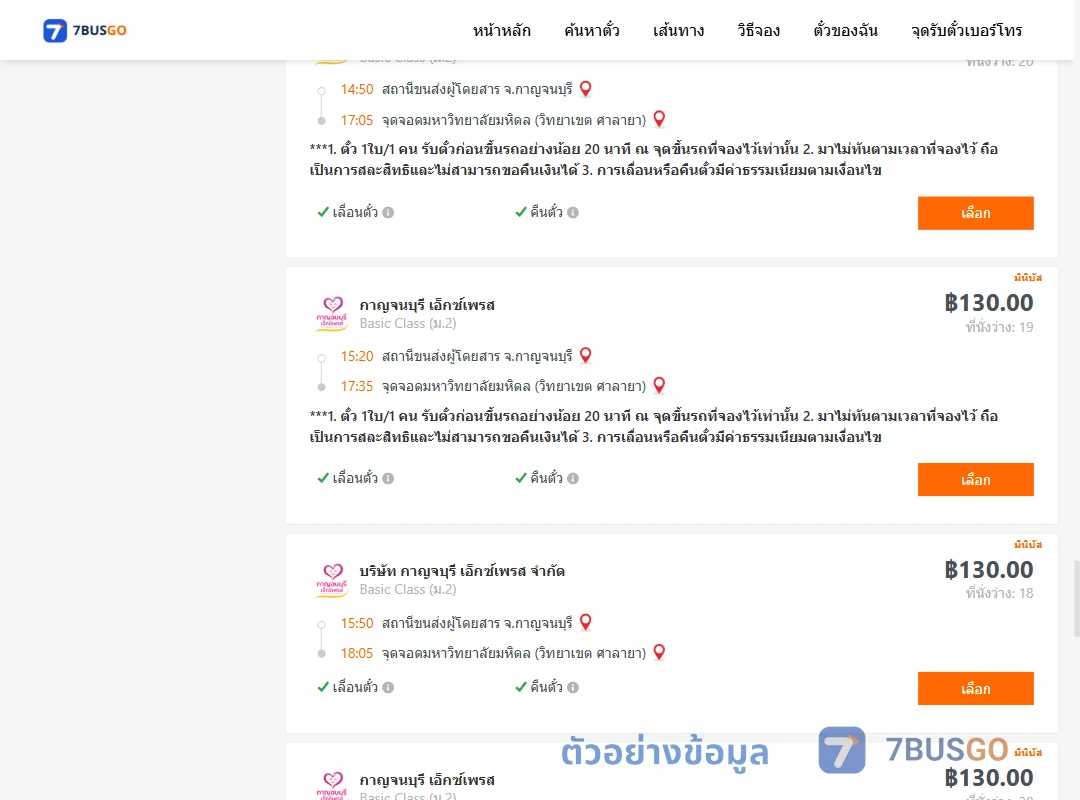The width and height of the screenshot is (1080, 800).
Task: Show refund info icon for 15:20 trip
Action: point(573,478)
